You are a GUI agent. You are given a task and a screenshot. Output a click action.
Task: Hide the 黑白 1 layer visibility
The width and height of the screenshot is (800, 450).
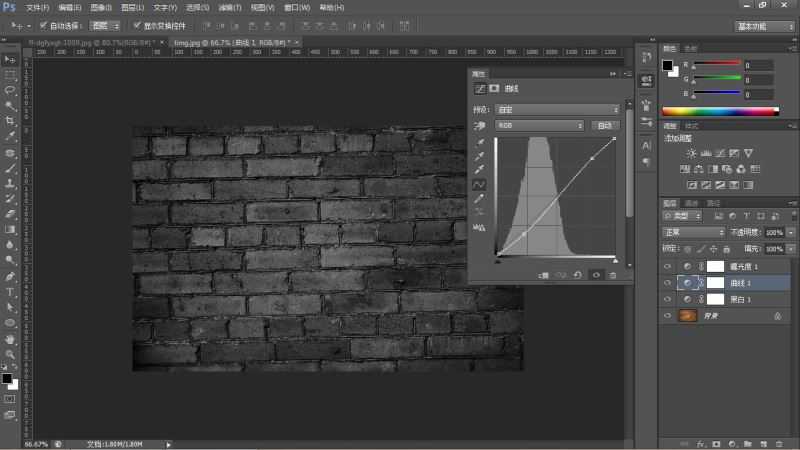click(x=668, y=299)
